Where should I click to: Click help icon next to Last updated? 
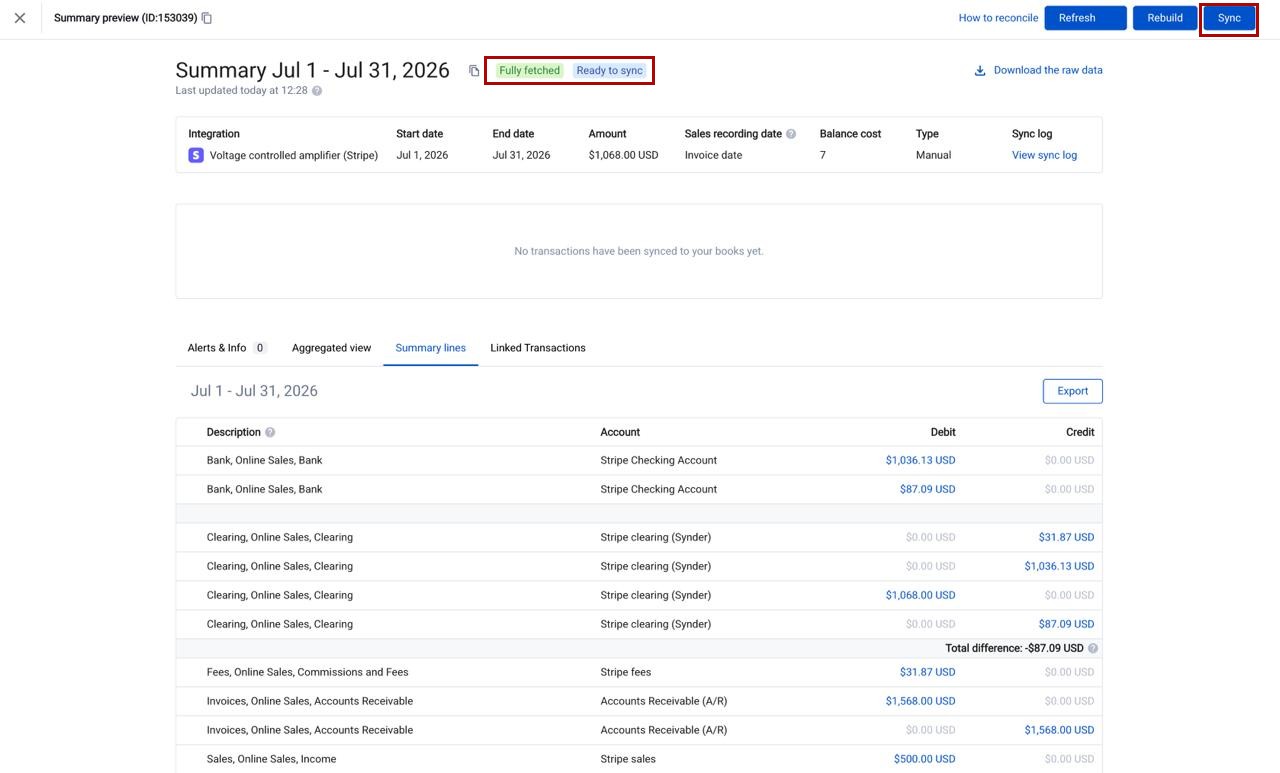317,91
